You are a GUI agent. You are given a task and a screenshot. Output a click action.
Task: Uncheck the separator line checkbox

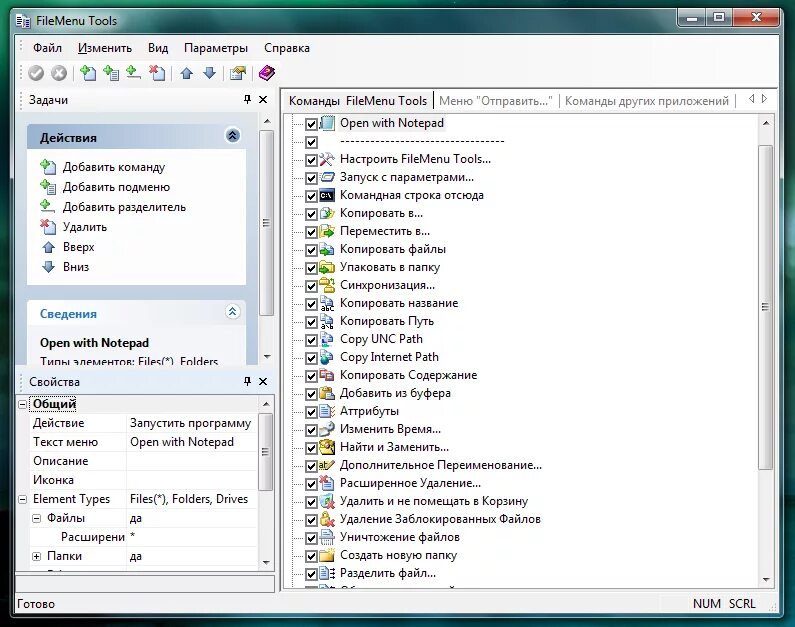point(311,142)
